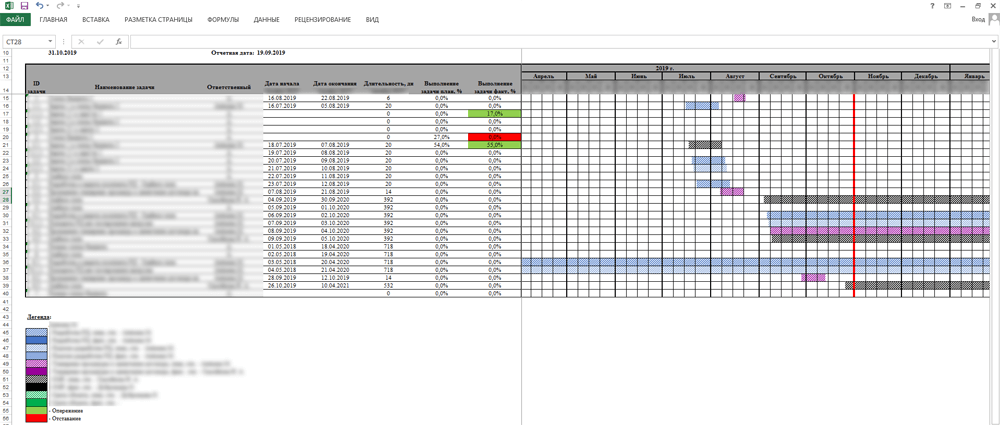1000x425 pixels.
Task: Open Ribbon Display Options icon
Action: 948,5
